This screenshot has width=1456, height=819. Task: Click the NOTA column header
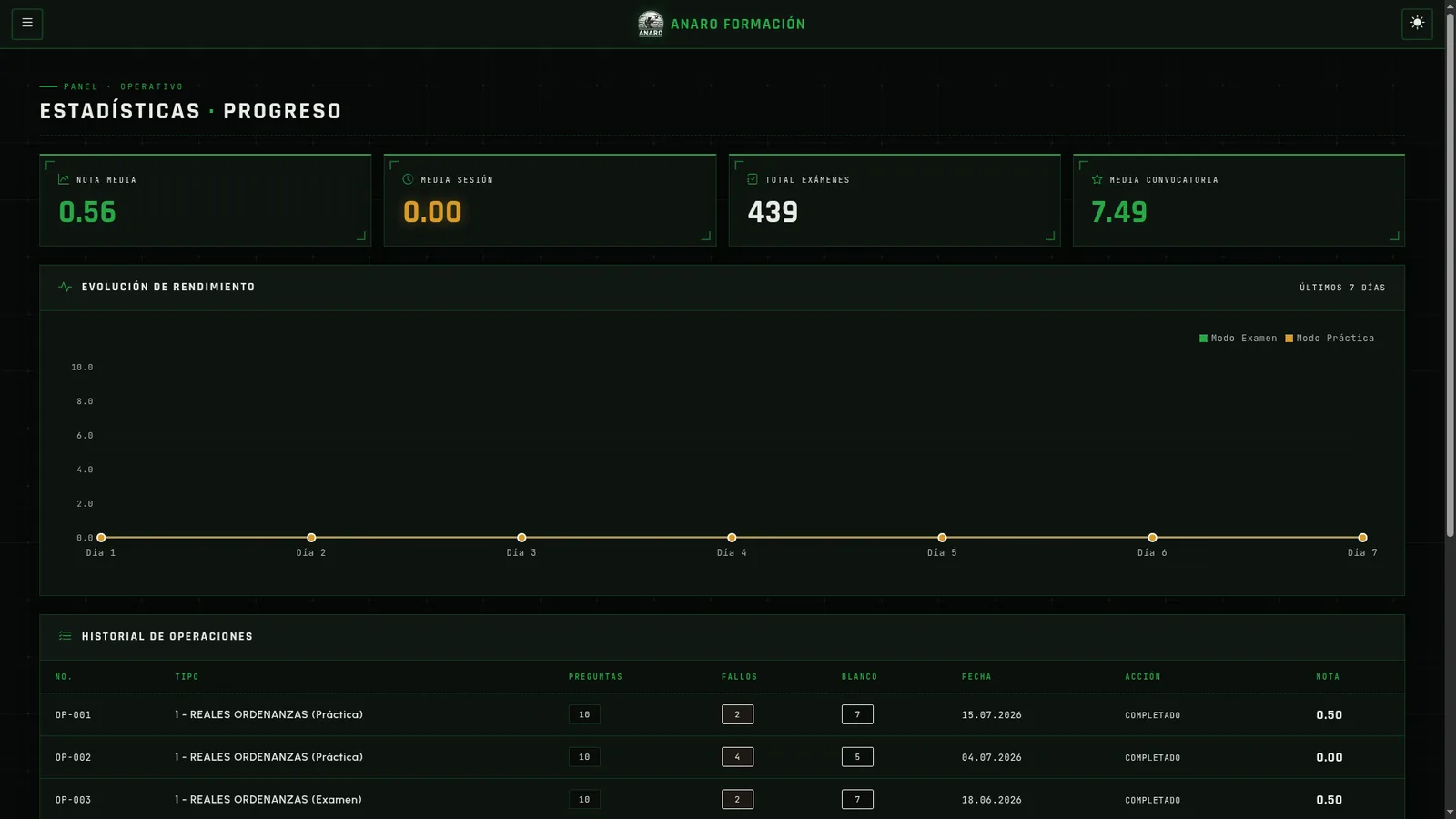(1328, 677)
